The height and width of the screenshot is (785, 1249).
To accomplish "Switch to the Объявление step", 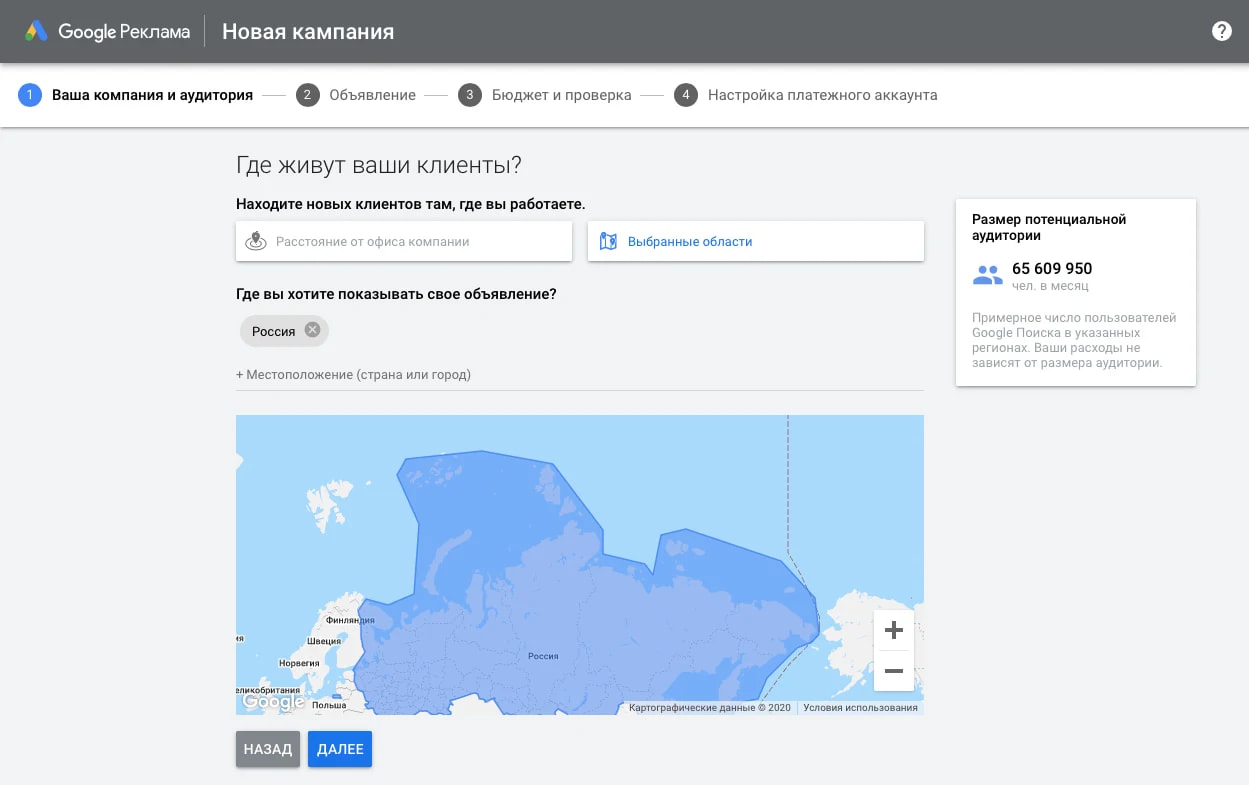I will 371,95.
